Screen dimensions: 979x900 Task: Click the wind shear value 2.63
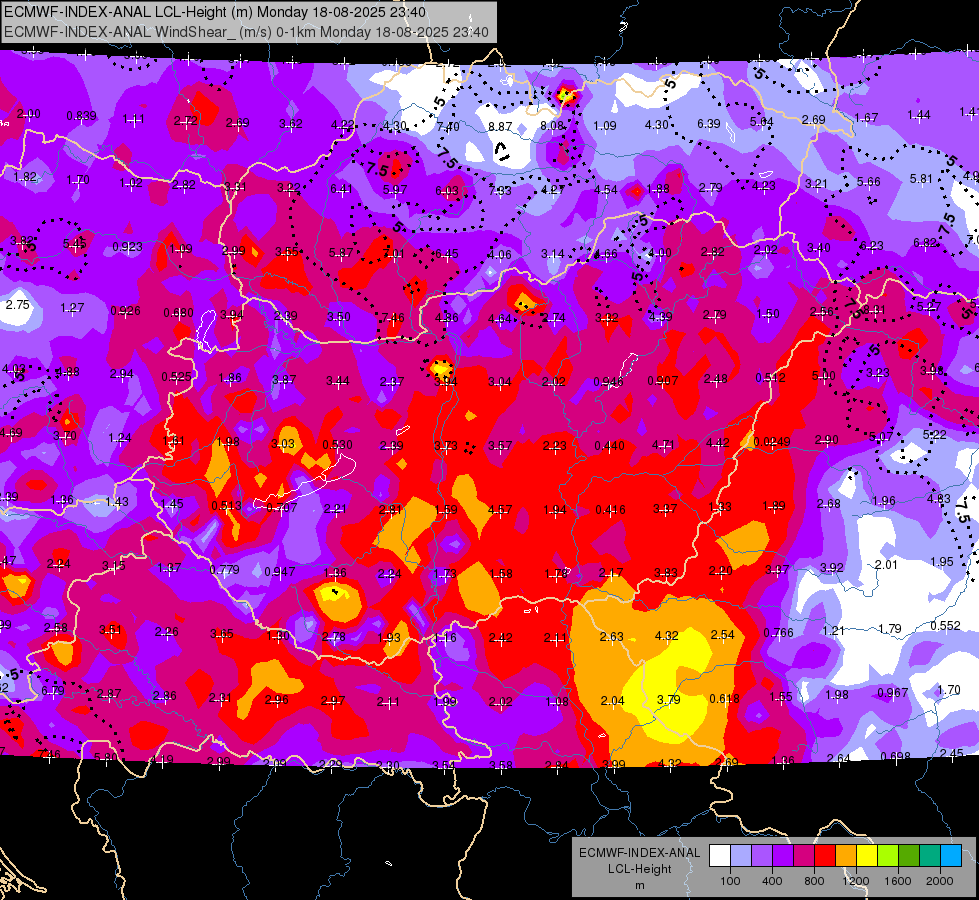pos(611,636)
